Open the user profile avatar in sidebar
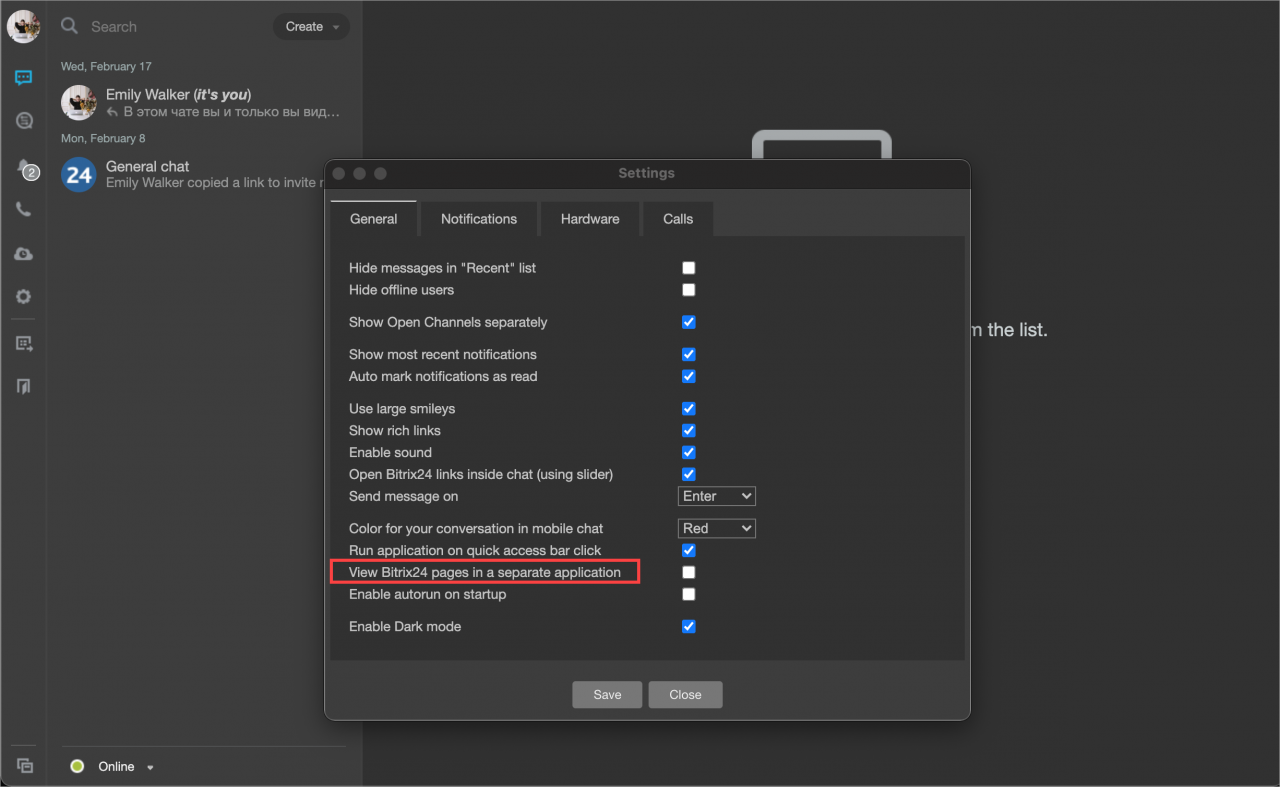1280x787 pixels. point(23,26)
